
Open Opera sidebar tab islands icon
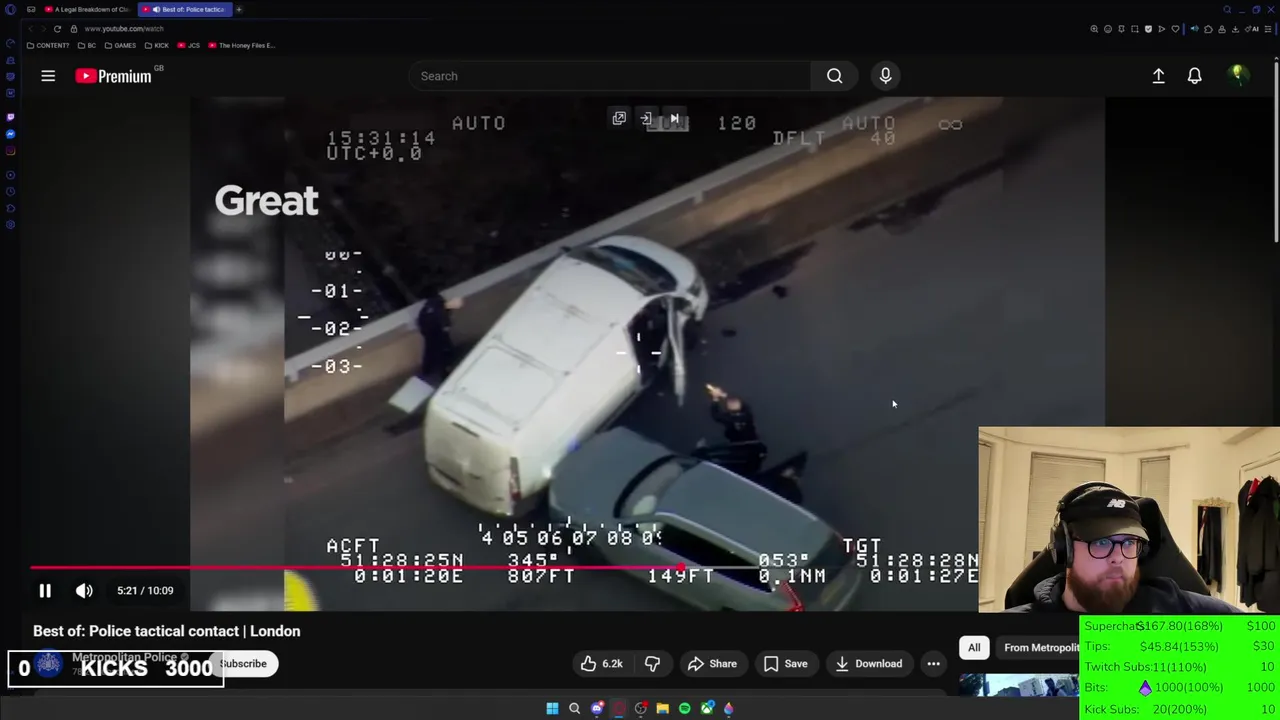(x=31, y=9)
